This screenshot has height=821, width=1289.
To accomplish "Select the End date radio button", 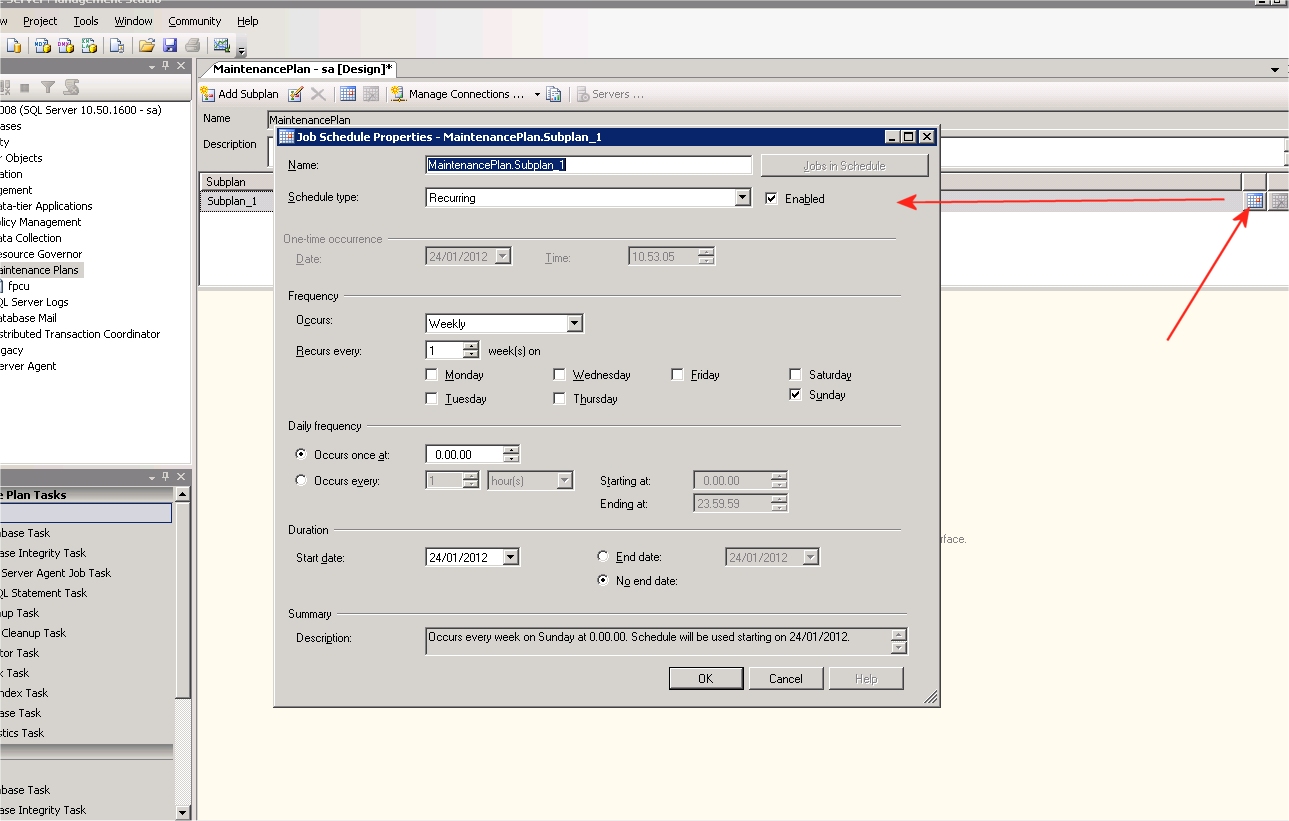I will point(603,557).
